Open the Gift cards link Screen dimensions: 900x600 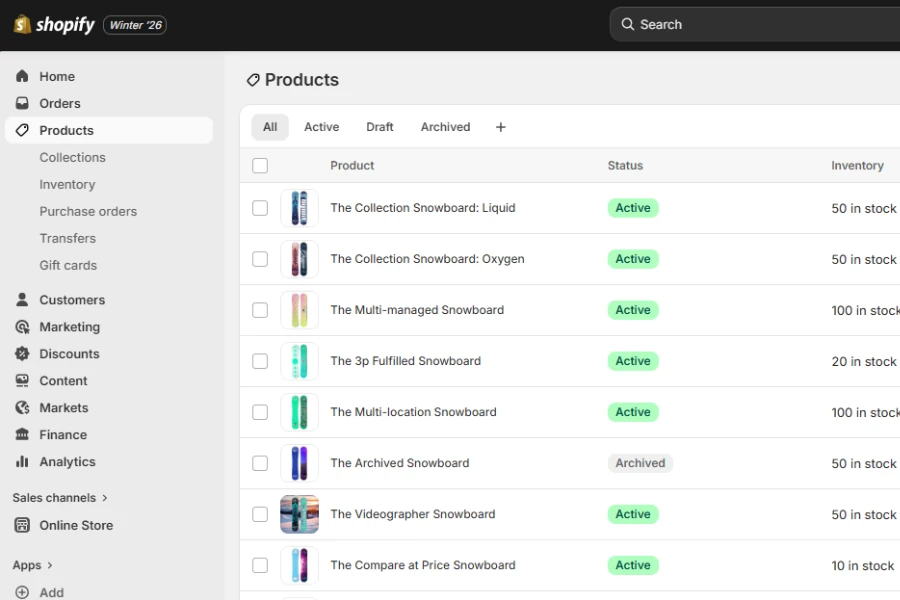pyautogui.click(x=68, y=265)
